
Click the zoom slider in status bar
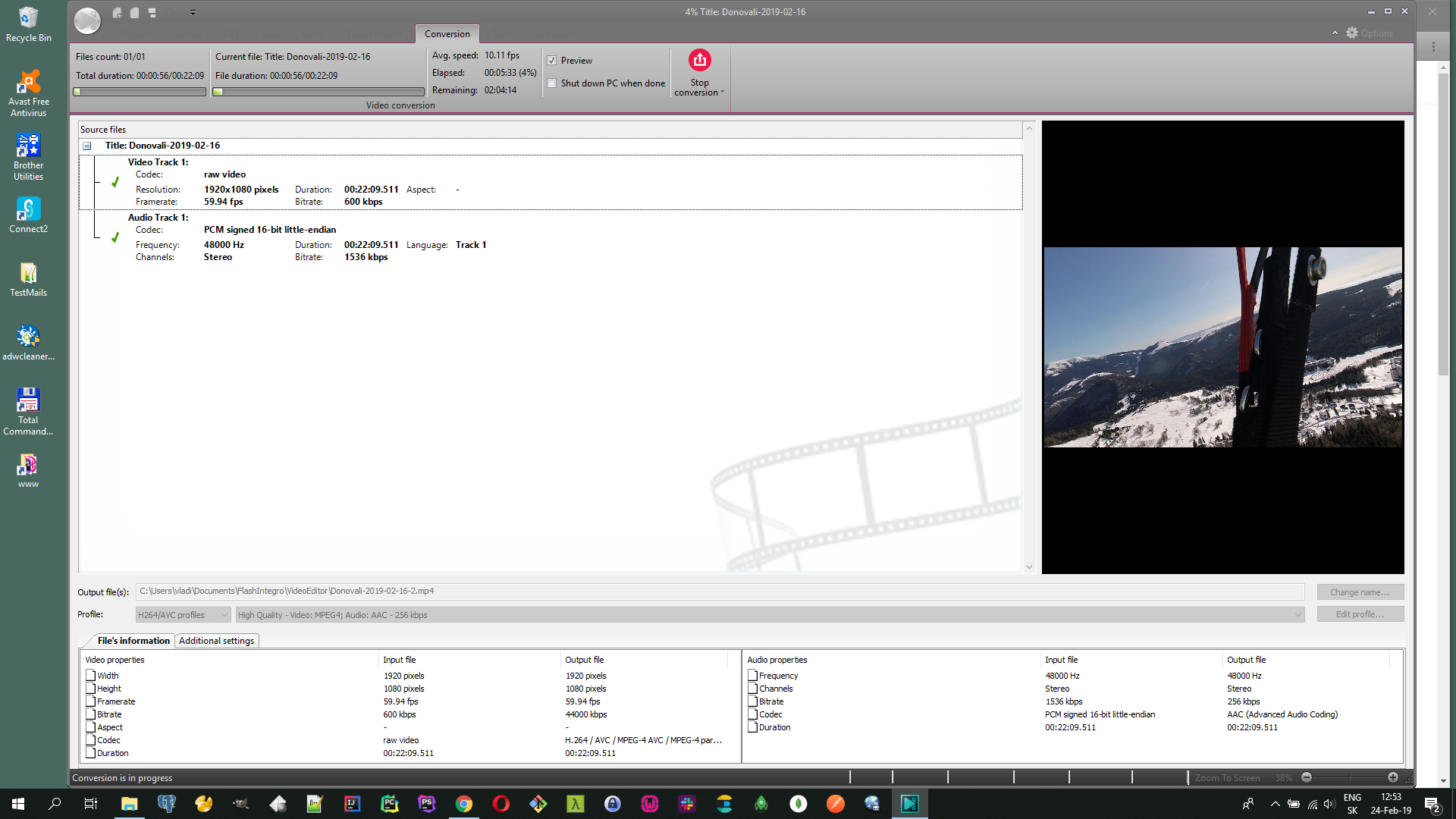pyautogui.click(x=1350, y=777)
